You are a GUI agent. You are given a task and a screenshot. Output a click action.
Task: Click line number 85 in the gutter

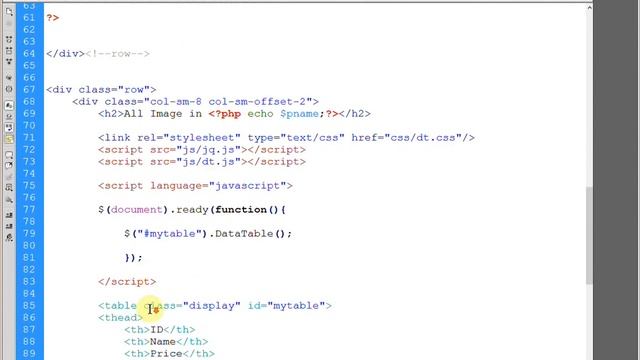[29, 306]
